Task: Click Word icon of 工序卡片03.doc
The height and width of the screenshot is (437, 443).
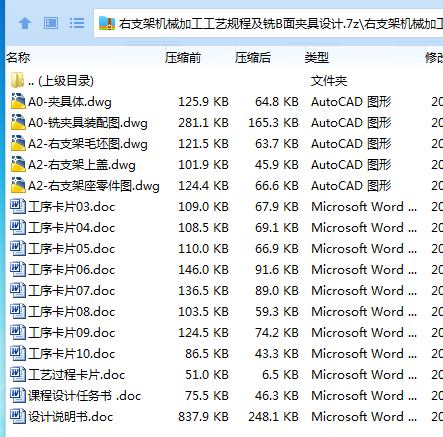Action: click(18, 206)
